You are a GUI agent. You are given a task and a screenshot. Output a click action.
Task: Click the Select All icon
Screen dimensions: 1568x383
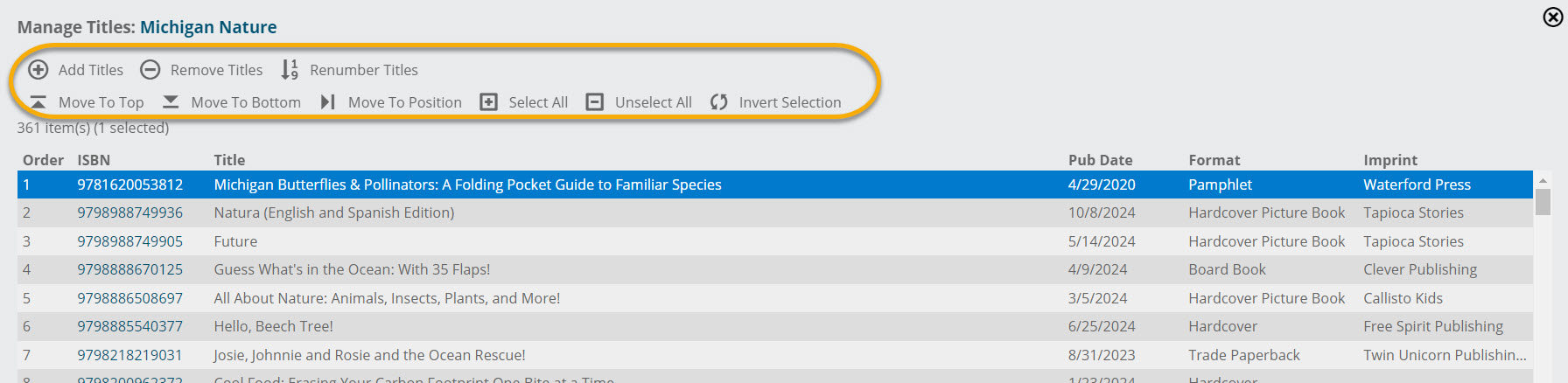(x=488, y=102)
